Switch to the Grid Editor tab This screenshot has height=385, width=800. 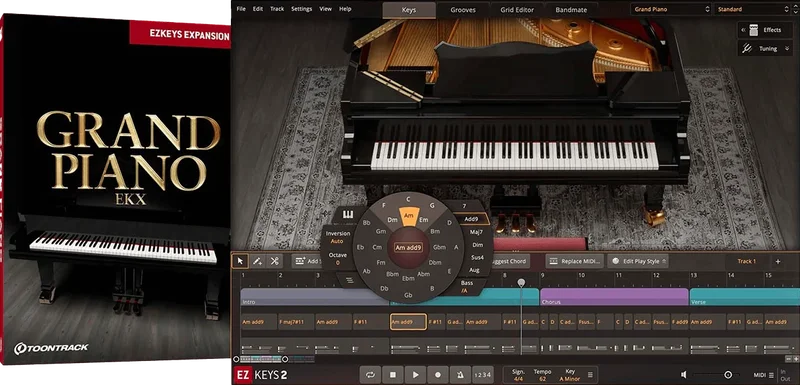click(517, 10)
